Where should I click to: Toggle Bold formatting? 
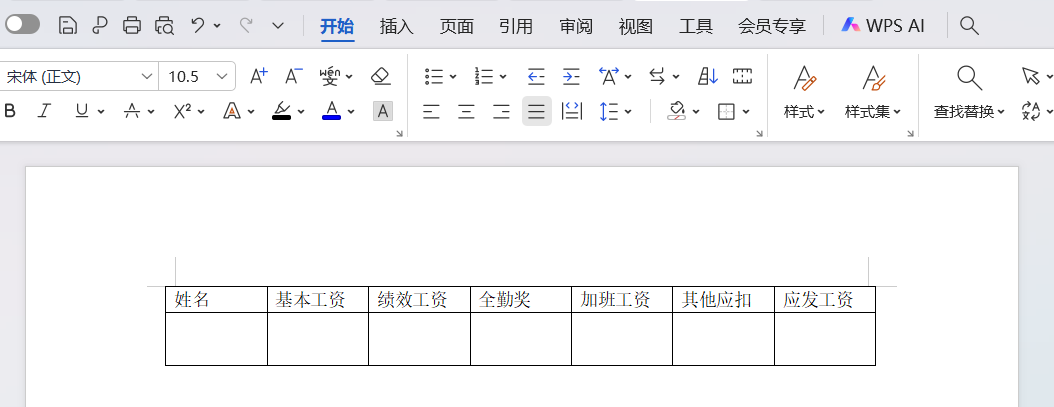pos(9,111)
